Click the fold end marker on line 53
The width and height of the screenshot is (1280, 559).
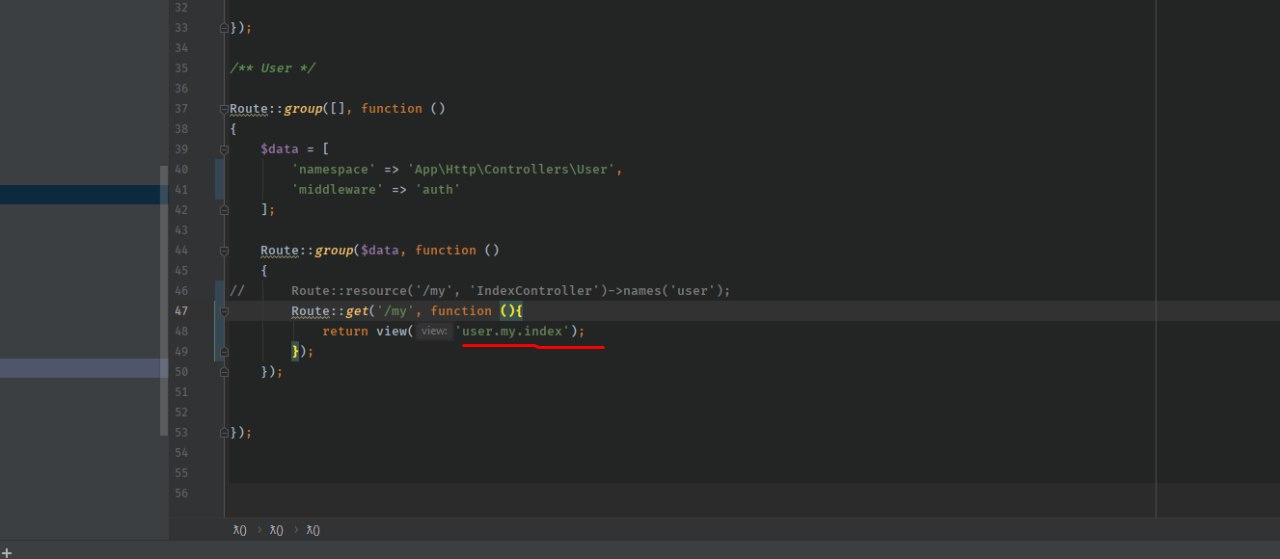[x=224, y=432]
